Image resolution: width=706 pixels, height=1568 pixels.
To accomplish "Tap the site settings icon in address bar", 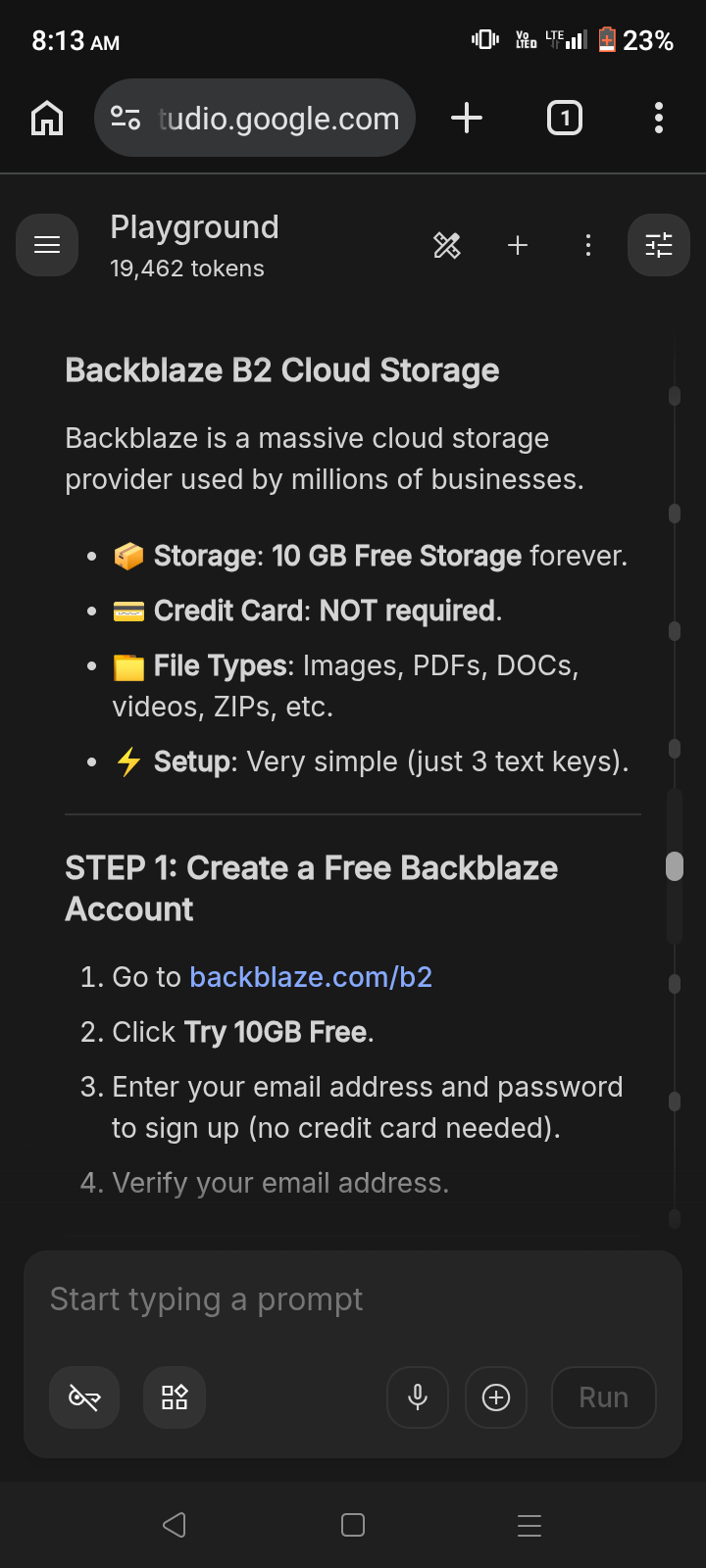I will click(x=126, y=119).
